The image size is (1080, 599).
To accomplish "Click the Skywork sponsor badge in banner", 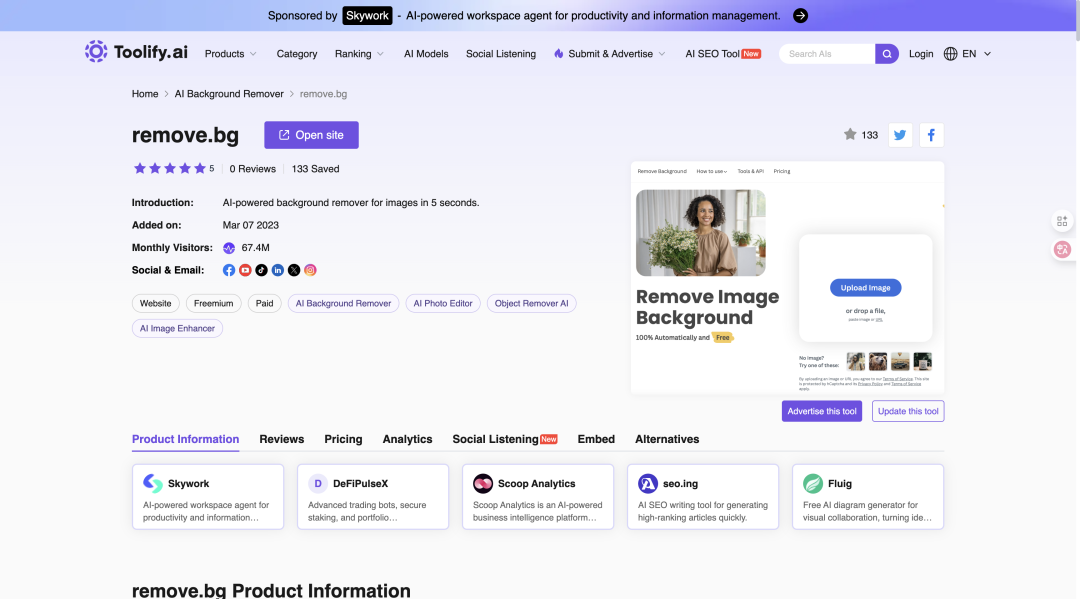I will (367, 16).
